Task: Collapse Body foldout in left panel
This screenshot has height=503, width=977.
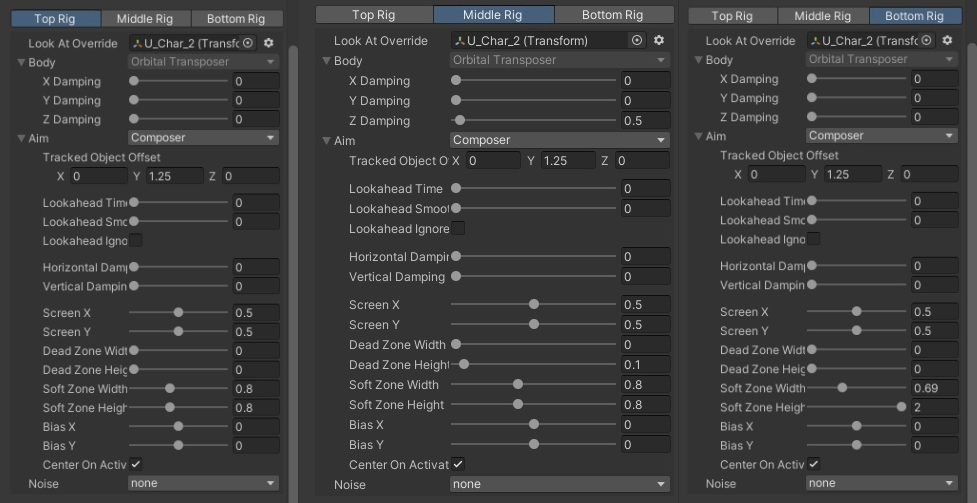Action: (x=21, y=62)
